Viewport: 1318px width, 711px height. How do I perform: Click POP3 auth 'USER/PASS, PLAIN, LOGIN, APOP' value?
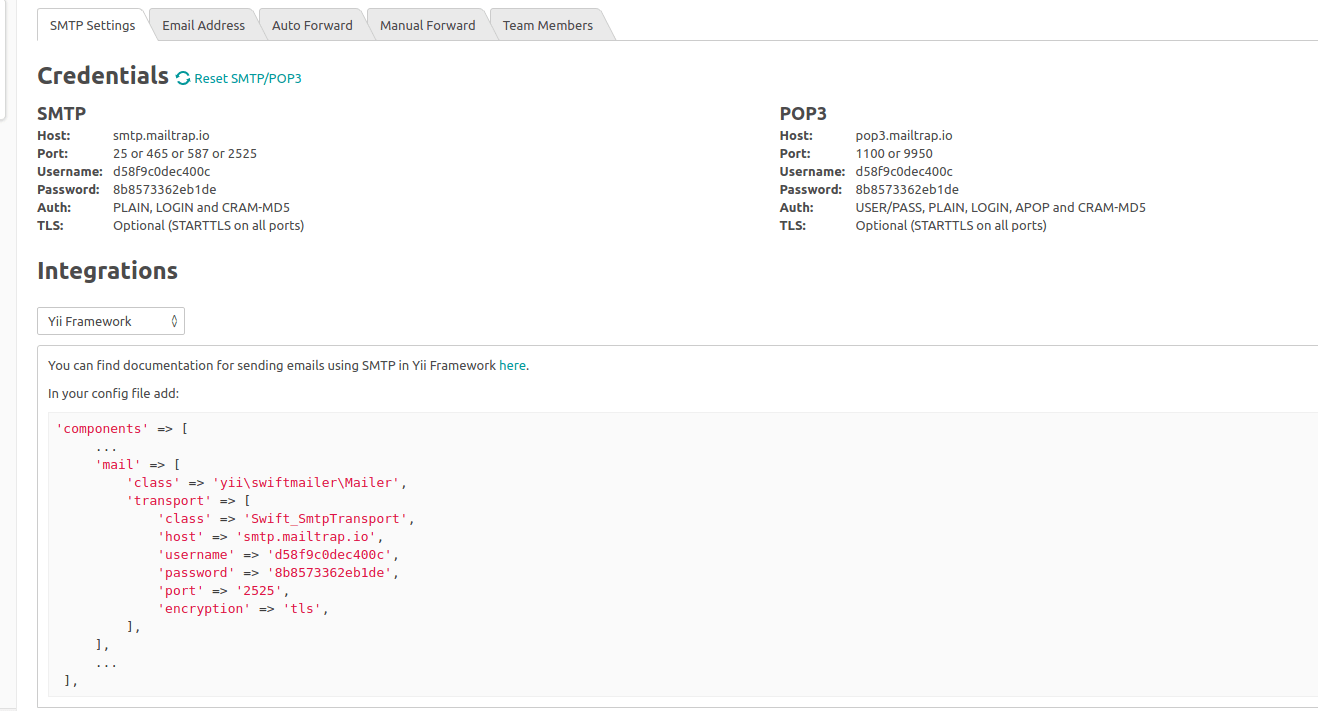pos(1001,207)
